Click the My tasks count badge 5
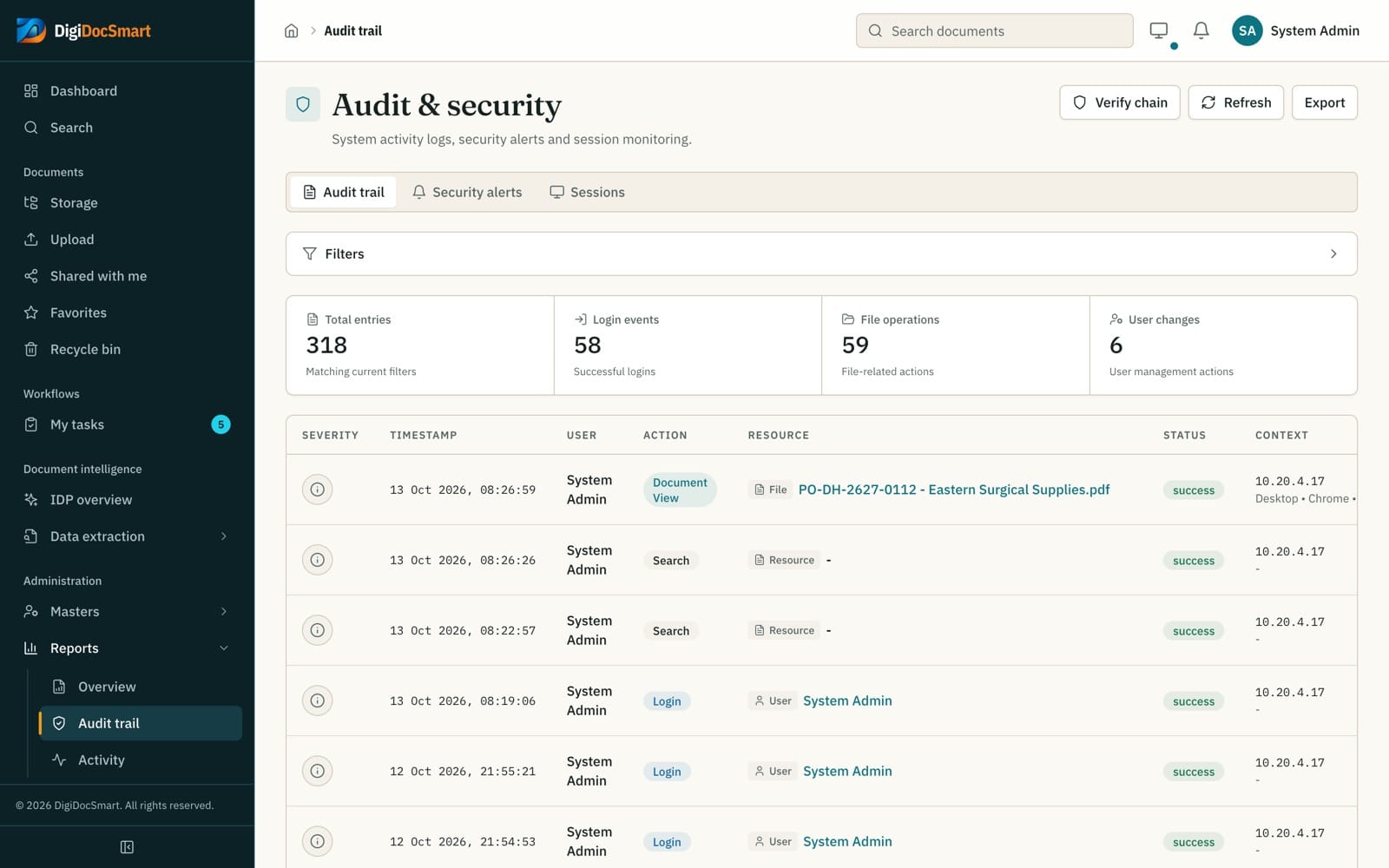 click(x=221, y=424)
